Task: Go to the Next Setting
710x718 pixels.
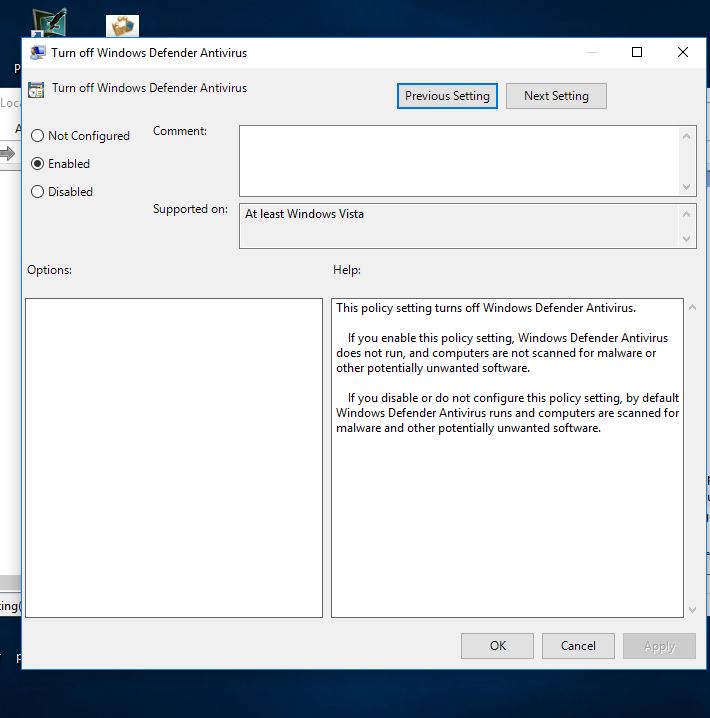Action: coord(556,96)
